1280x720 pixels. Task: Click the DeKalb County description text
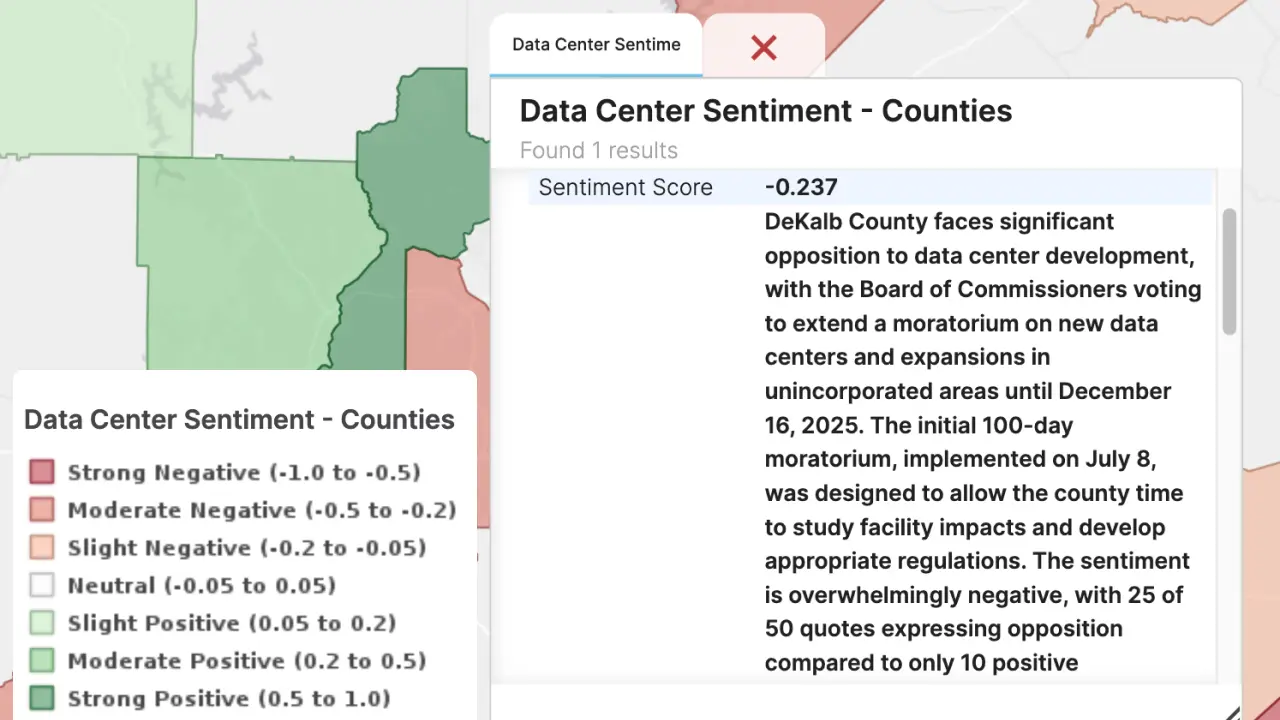point(980,440)
